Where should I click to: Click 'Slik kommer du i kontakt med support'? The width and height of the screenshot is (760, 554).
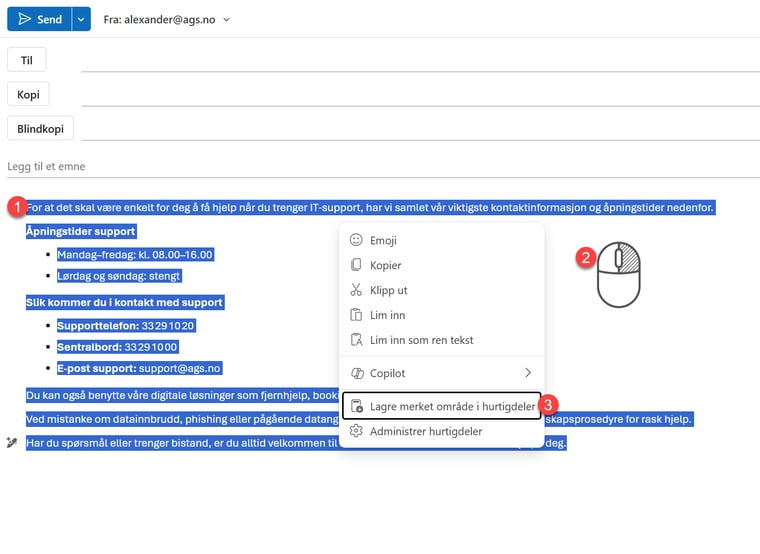(125, 302)
